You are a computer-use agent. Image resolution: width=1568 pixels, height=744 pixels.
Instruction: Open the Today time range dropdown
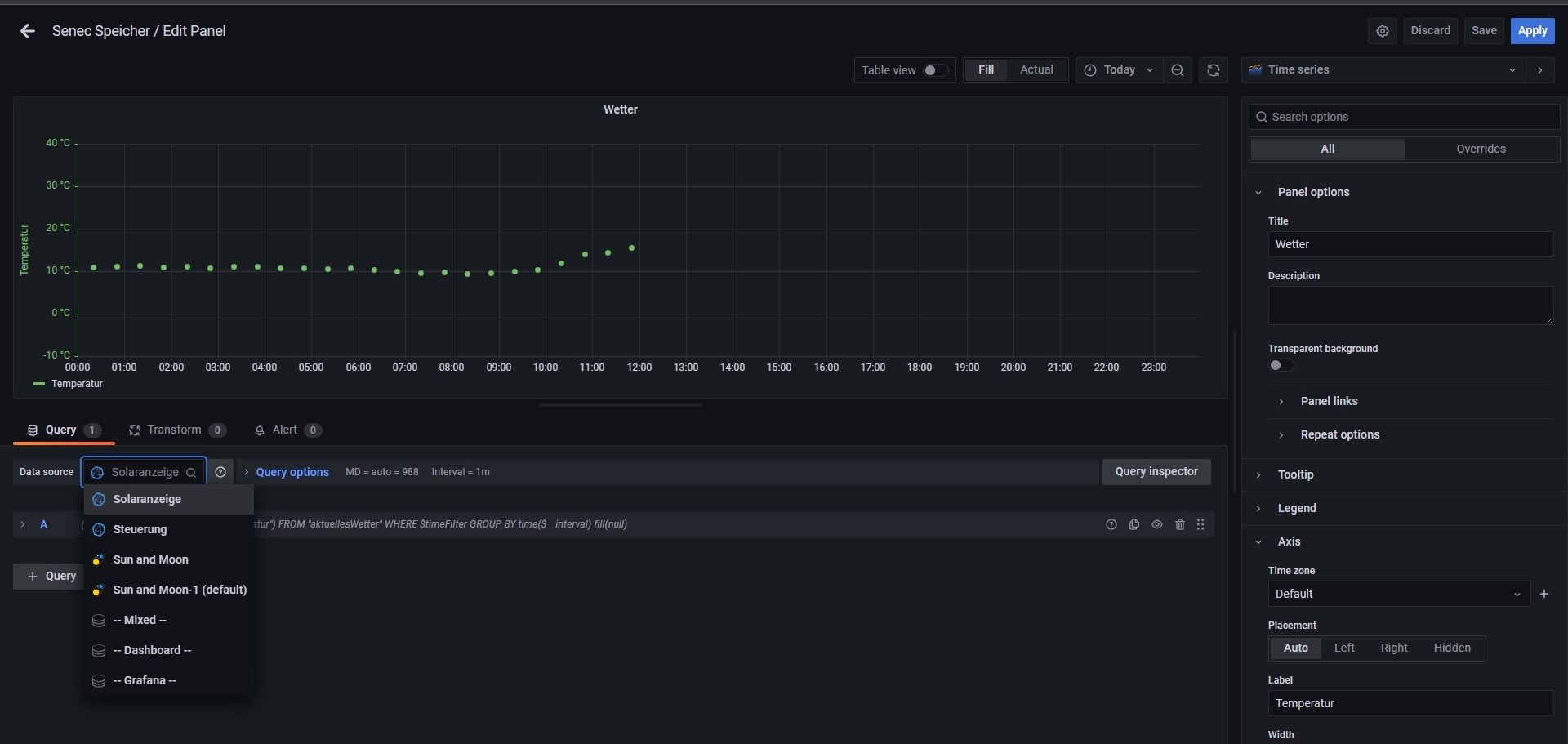(1118, 70)
